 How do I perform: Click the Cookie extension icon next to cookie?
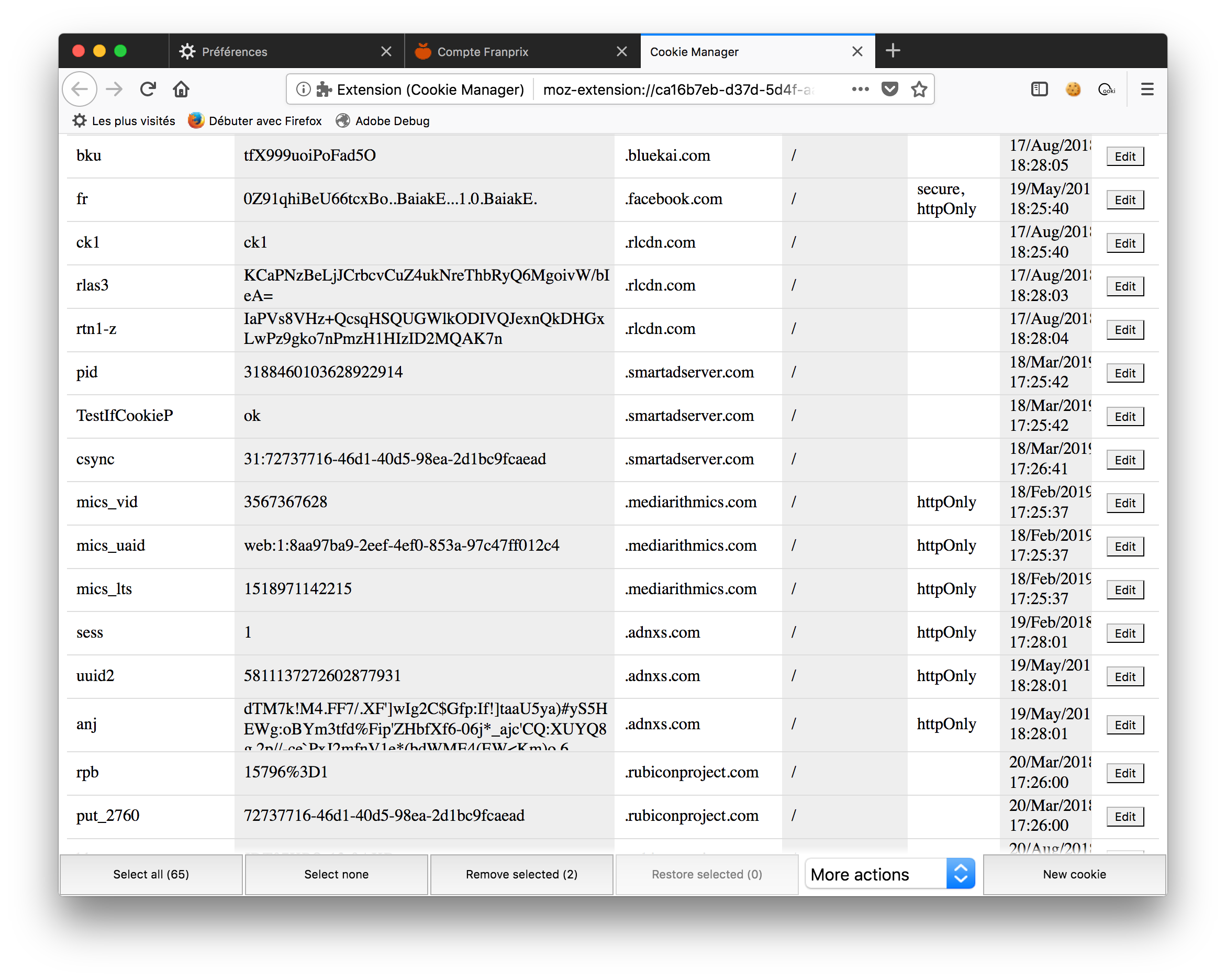pos(1107,90)
